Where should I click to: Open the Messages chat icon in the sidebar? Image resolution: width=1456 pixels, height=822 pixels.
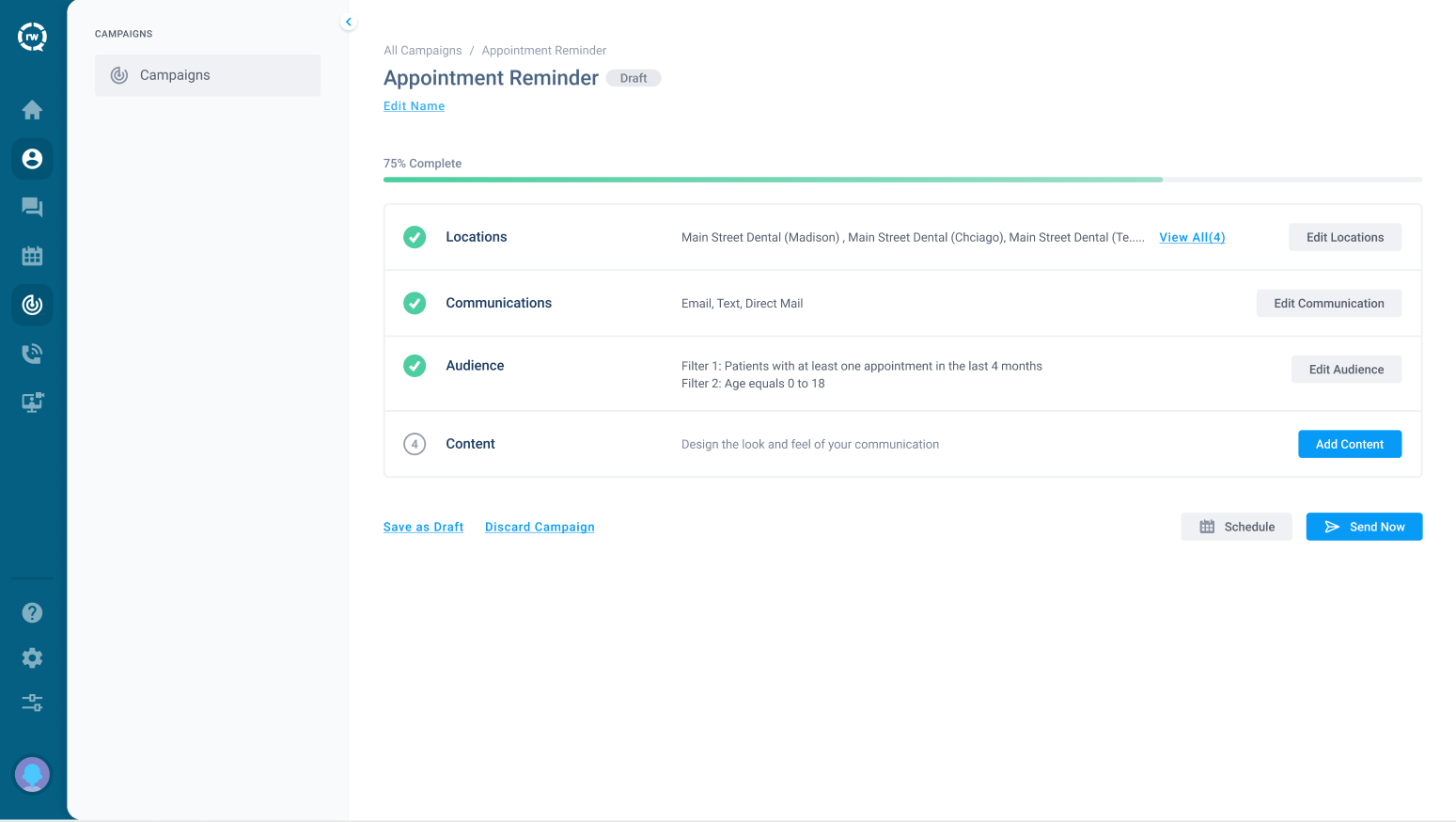(x=32, y=207)
